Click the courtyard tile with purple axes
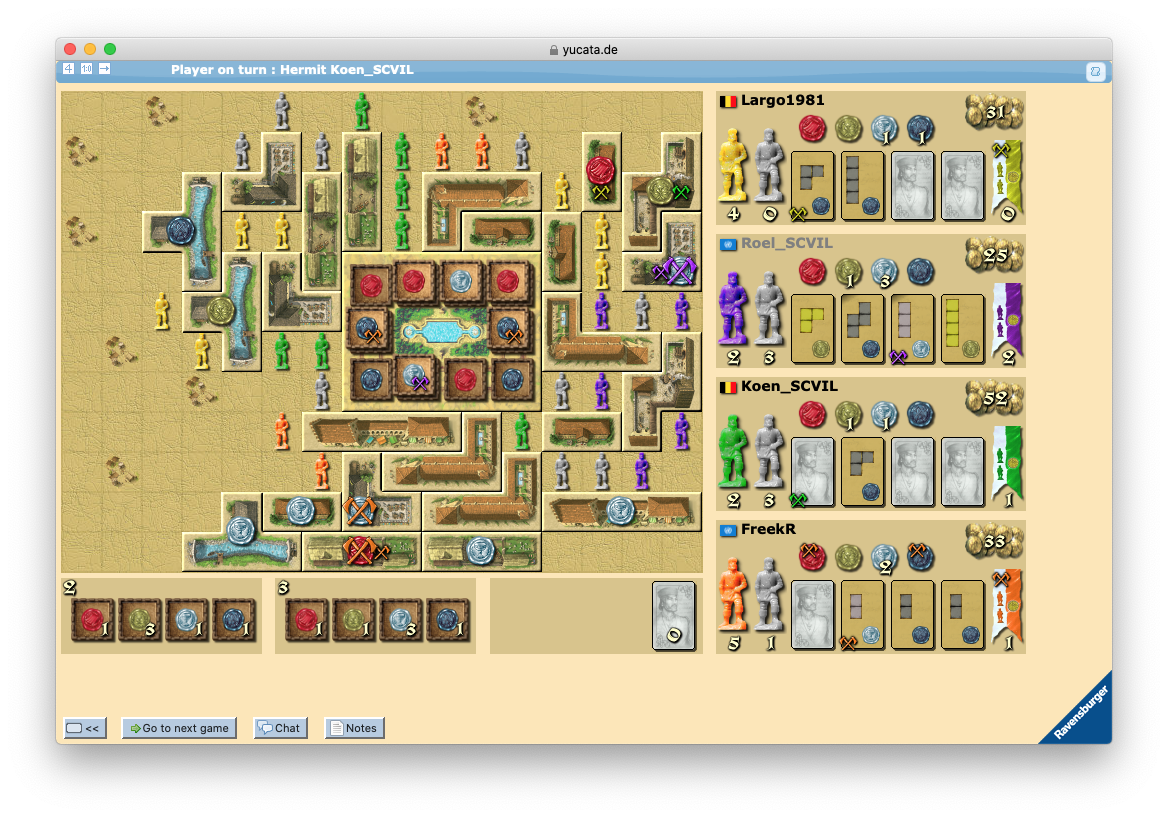The image size is (1168, 818). point(416,378)
